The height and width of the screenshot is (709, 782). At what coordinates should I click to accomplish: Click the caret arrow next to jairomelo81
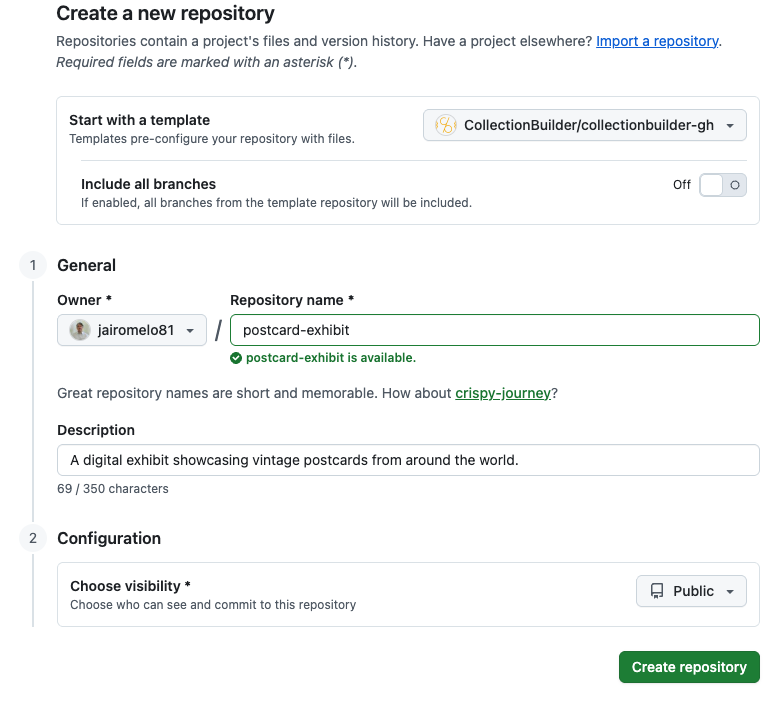190,331
